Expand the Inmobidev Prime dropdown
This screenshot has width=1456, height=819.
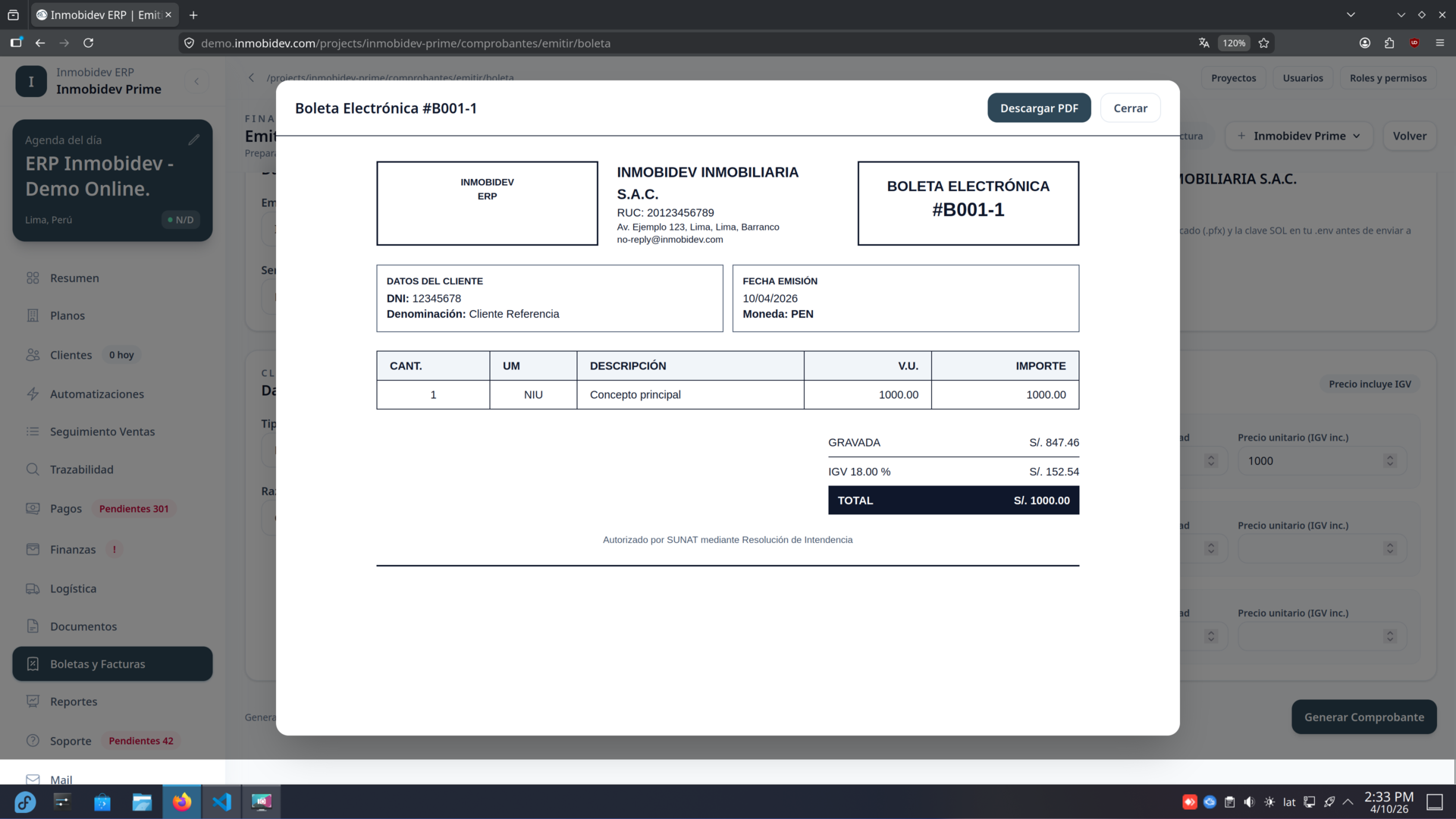(1298, 136)
